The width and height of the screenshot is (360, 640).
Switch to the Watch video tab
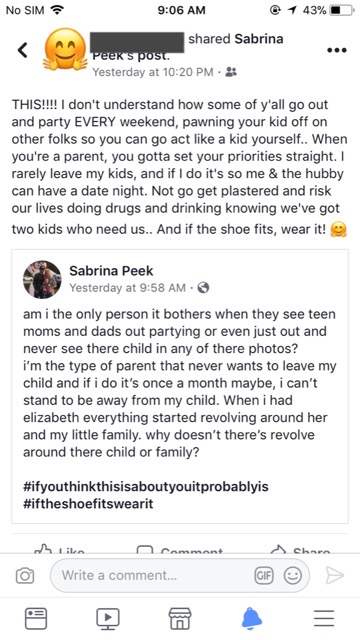point(108,618)
